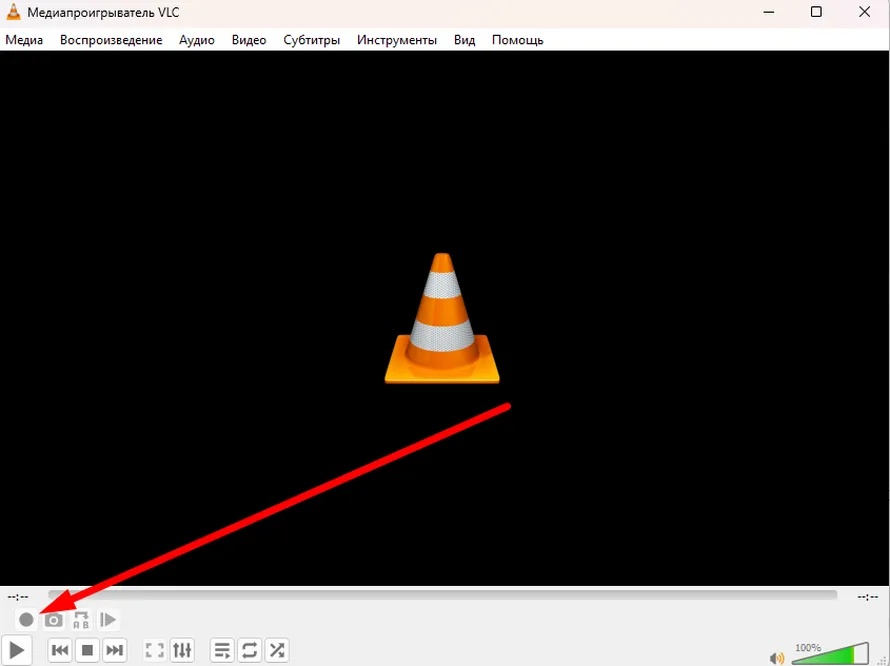Screen dimensions: 890x666
Task: Show the playlist view
Action: tap(222, 650)
